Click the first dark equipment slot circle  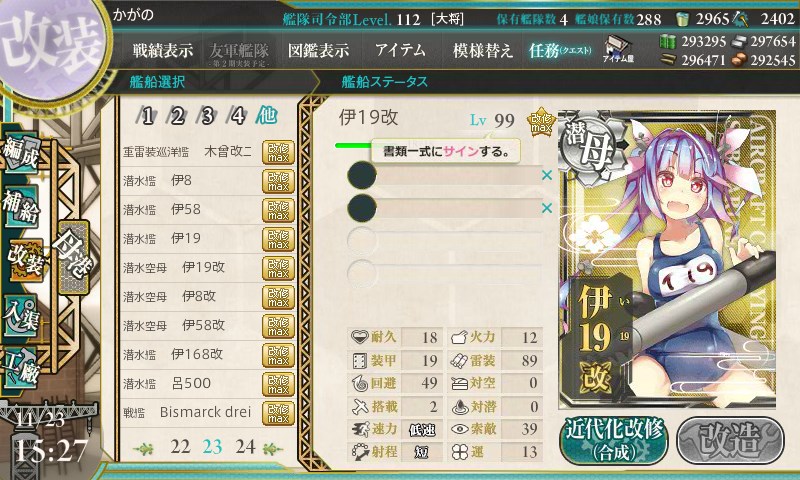pyautogui.click(x=362, y=175)
